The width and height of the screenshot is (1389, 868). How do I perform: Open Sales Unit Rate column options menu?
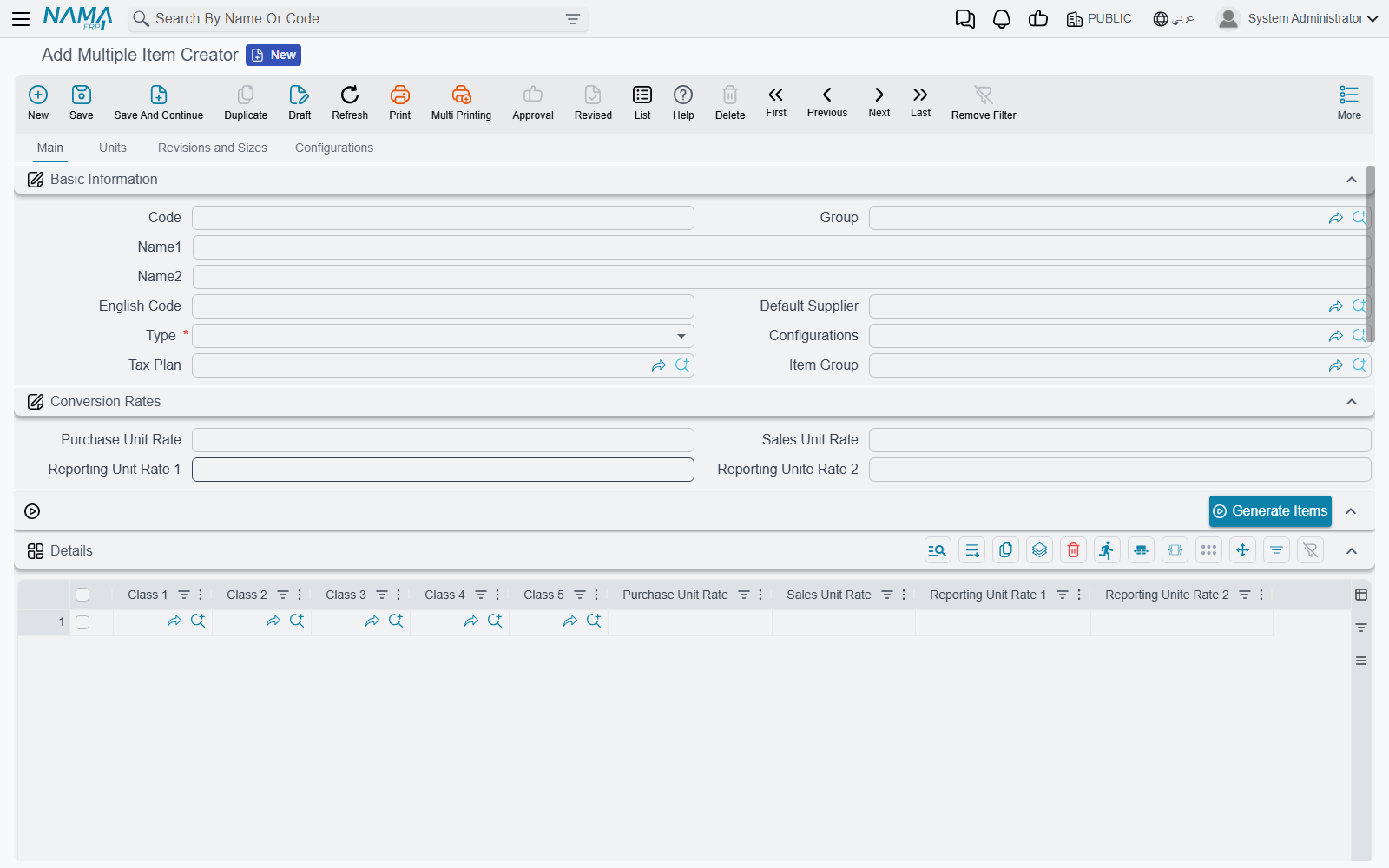[x=904, y=595]
